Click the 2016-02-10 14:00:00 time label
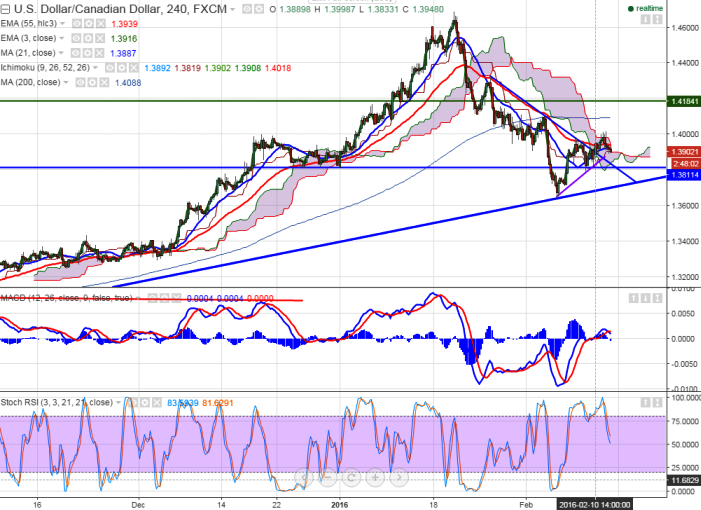 coord(594,505)
